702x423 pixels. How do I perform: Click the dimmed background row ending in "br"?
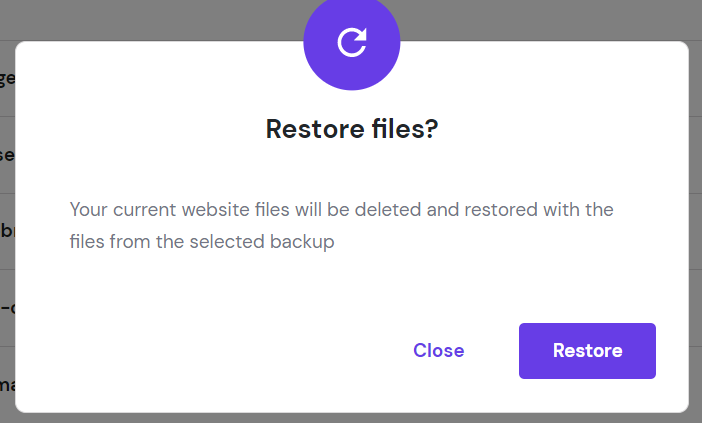pyautogui.click(x=7, y=231)
